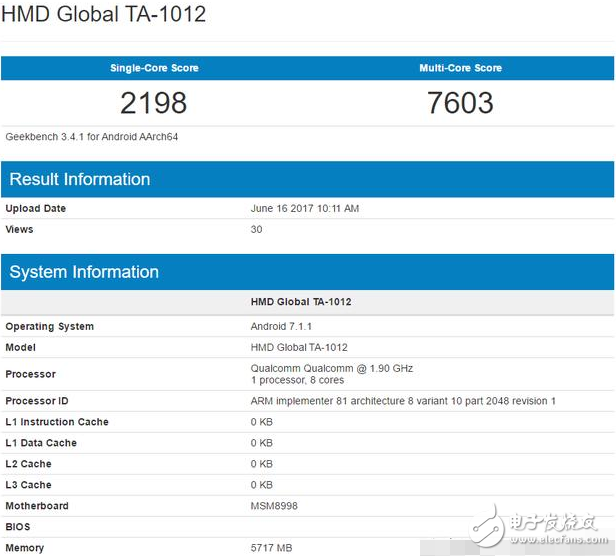Click the Android 7.1.1 operating system value
The image size is (616, 556).
click(x=284, y=326)
